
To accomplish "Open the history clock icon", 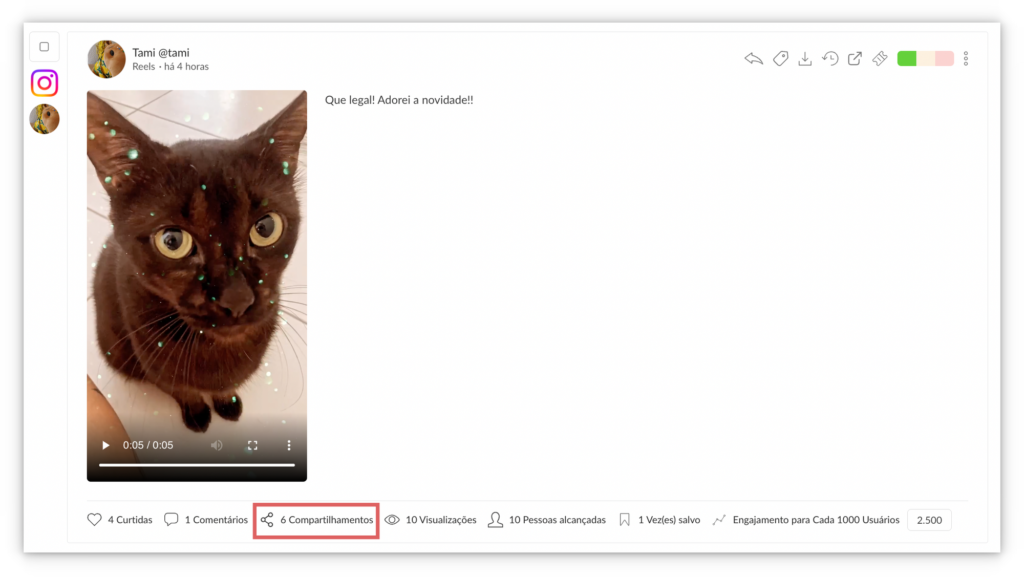I will click(830, 59).
